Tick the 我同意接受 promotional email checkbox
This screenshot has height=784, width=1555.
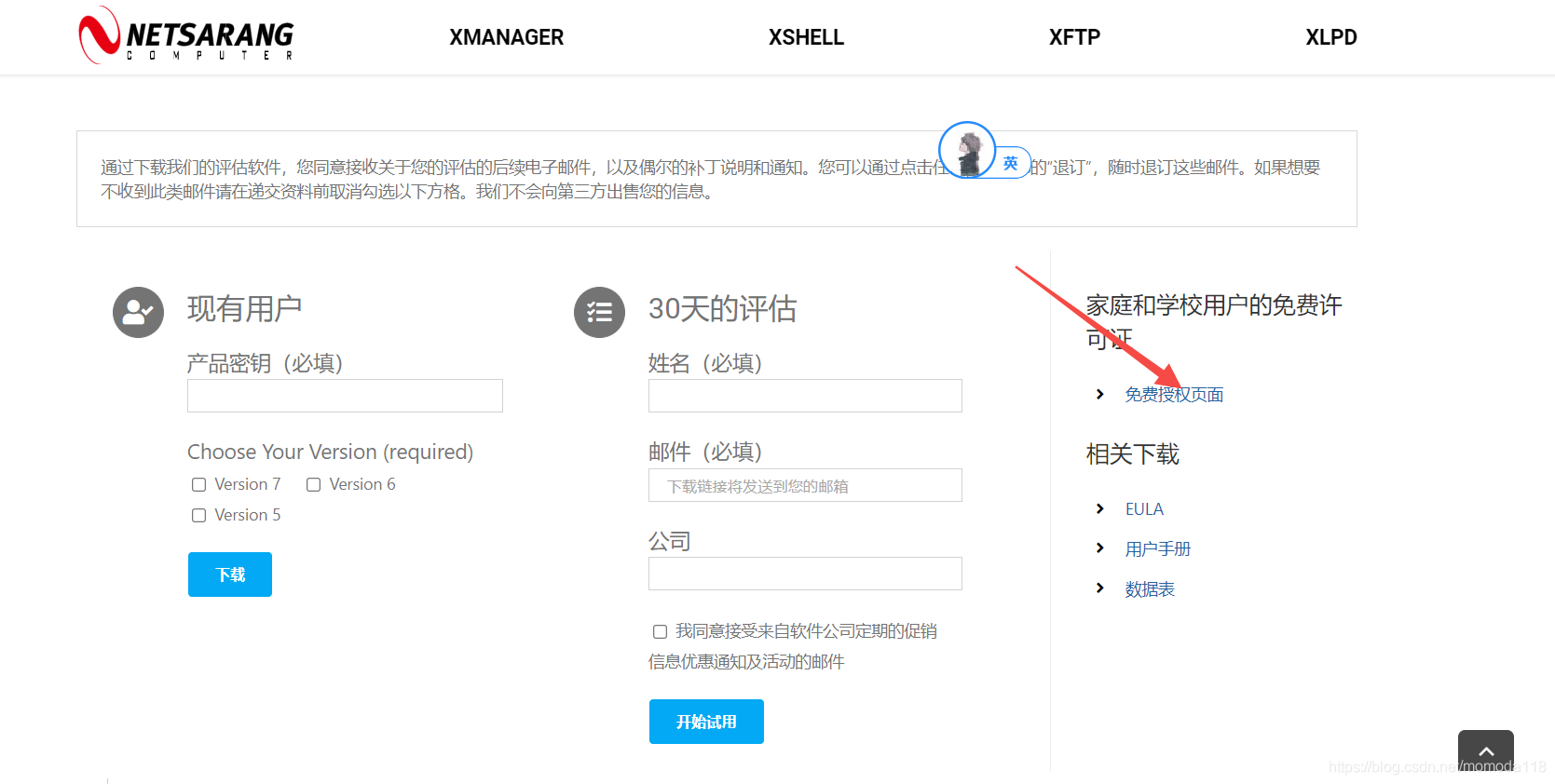660,631
